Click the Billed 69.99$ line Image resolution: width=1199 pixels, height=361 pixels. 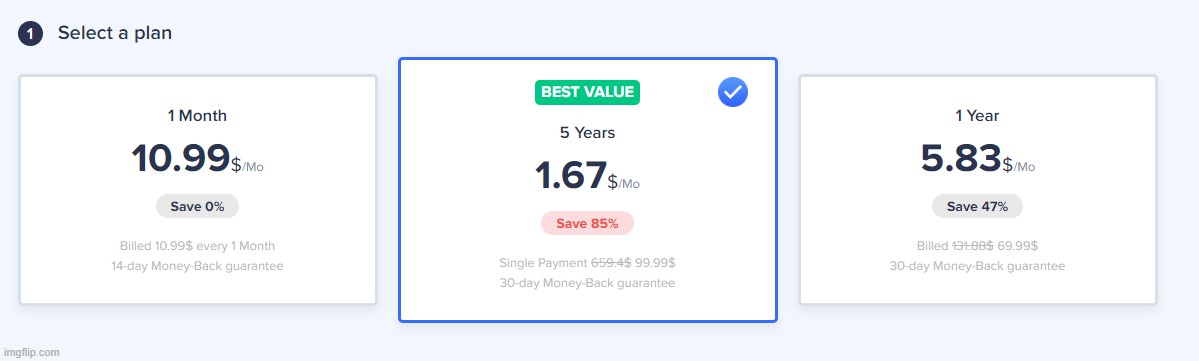pyautogui.click(x=977, y=246)
